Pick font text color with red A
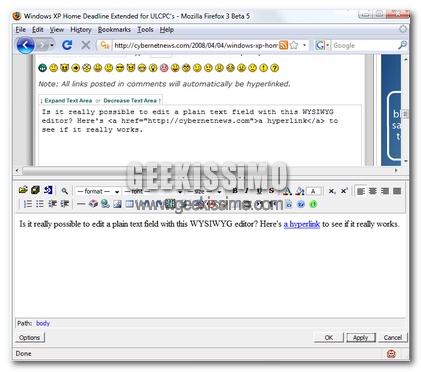The image size is (421, 372). pyautogui.click(x=287, y=191)
